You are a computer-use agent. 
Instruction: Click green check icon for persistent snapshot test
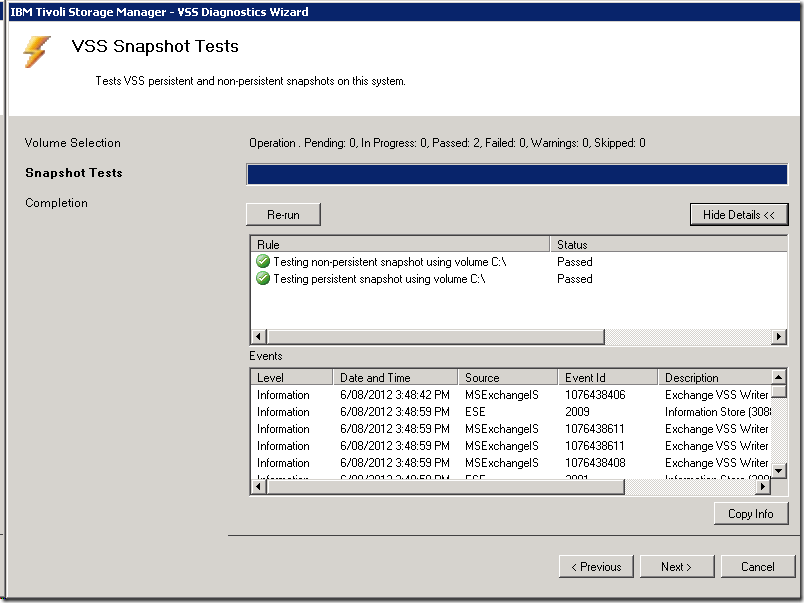(x=263, y=279)
